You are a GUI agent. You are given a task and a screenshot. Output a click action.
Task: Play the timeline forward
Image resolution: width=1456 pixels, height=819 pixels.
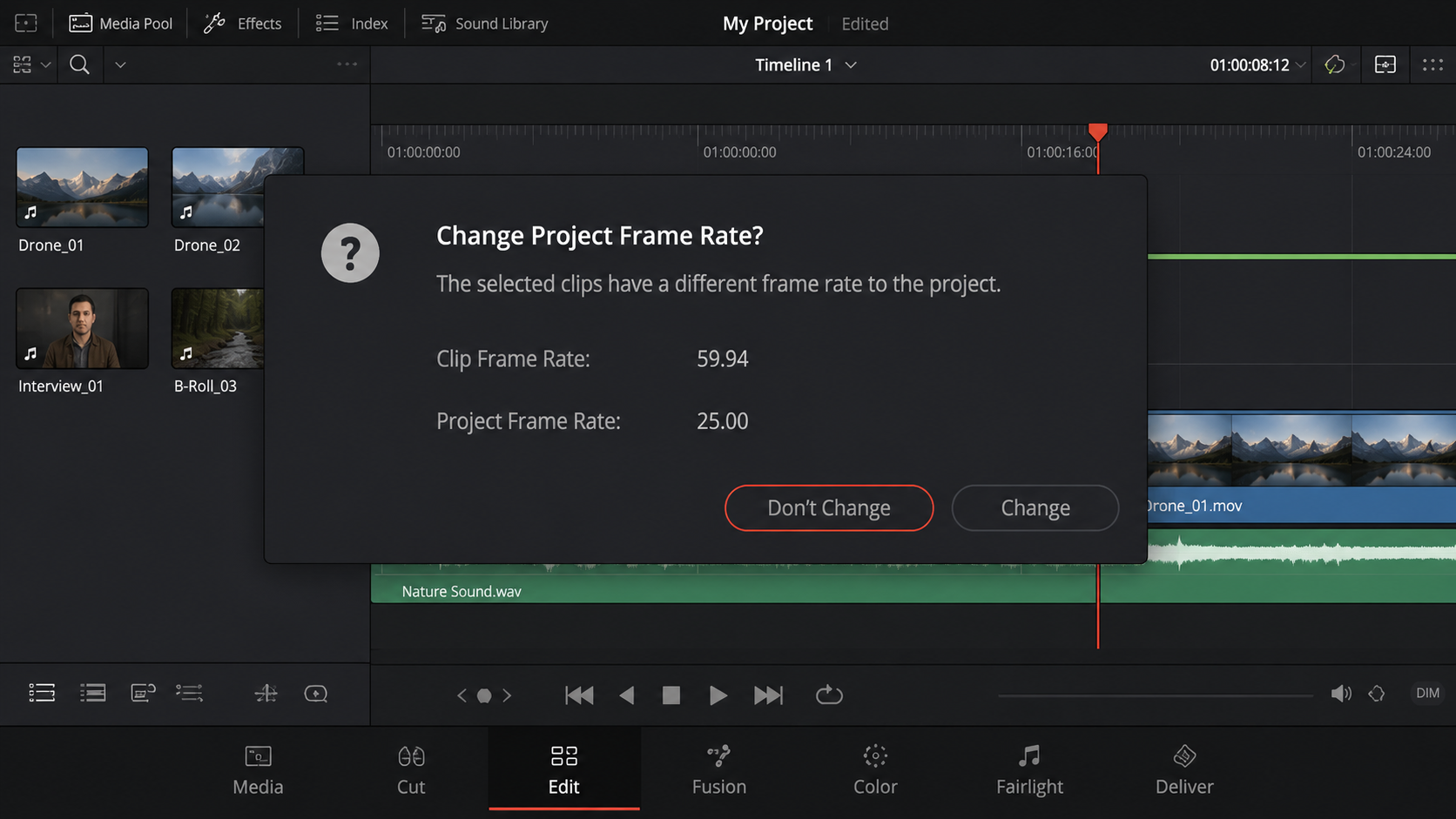point(718,695)
